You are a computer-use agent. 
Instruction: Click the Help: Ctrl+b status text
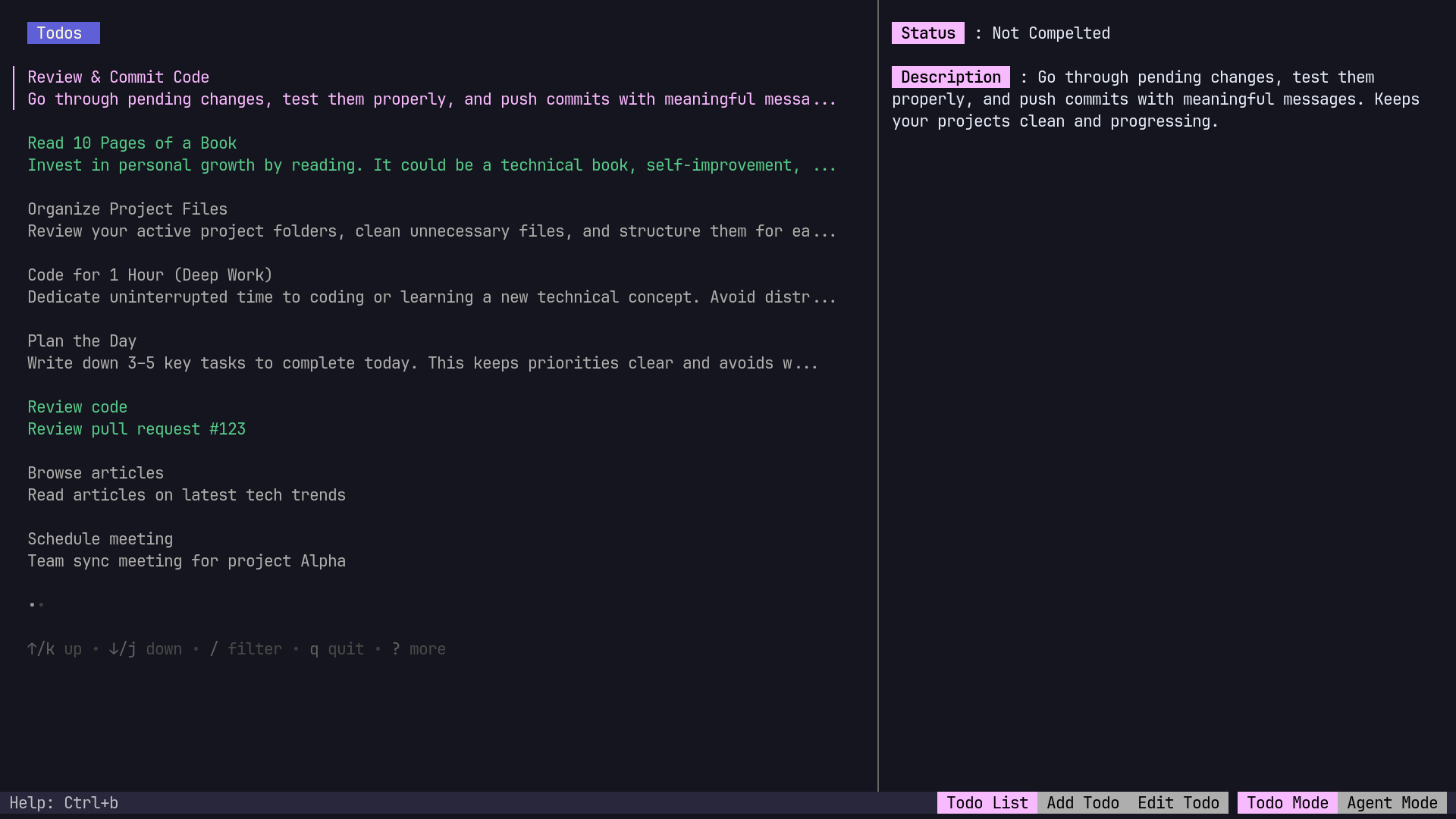click(64, 803)
